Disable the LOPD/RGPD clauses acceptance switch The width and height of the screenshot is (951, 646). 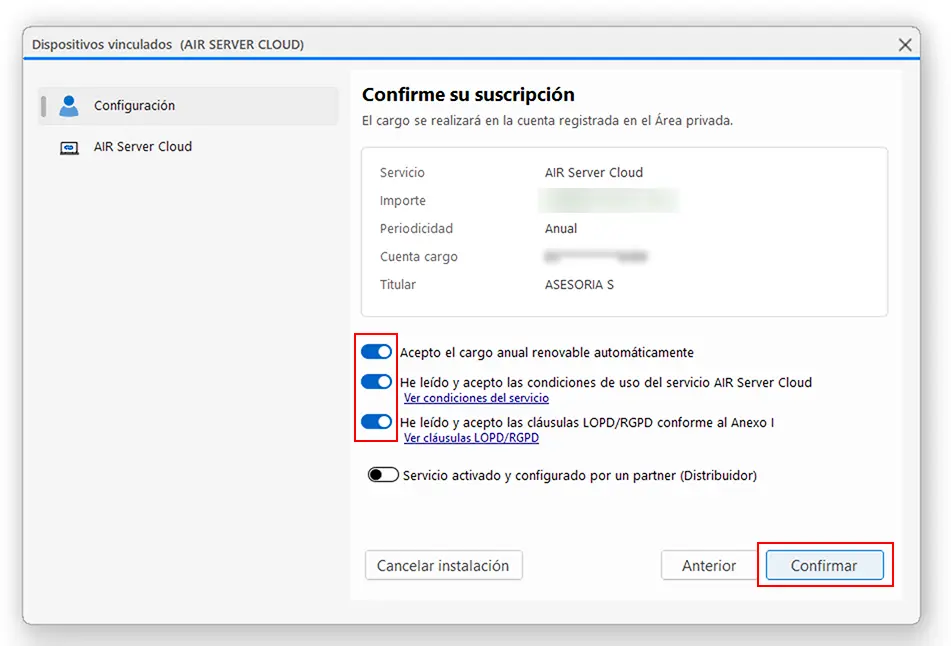[x=377, y=422]
